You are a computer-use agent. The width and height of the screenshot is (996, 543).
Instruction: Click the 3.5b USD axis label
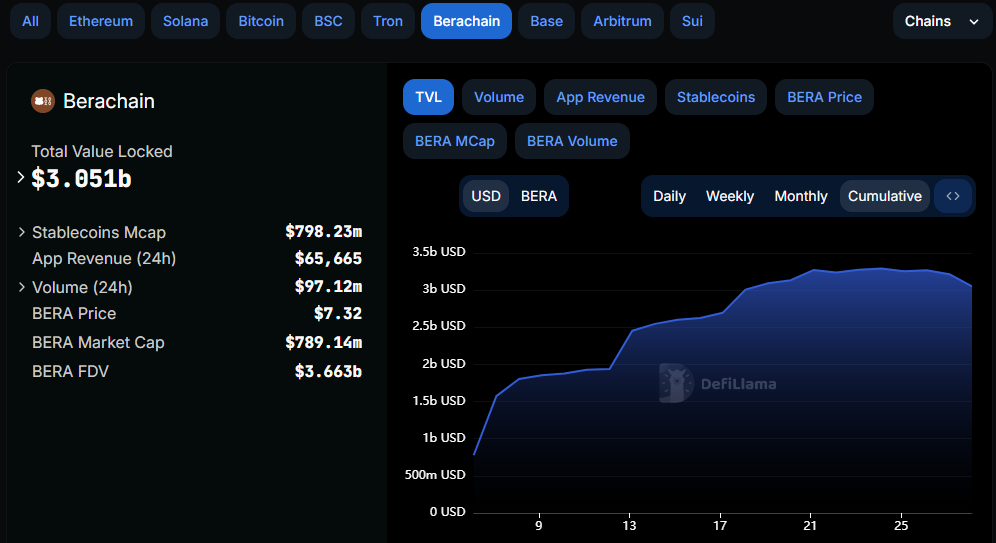point(439,251)
